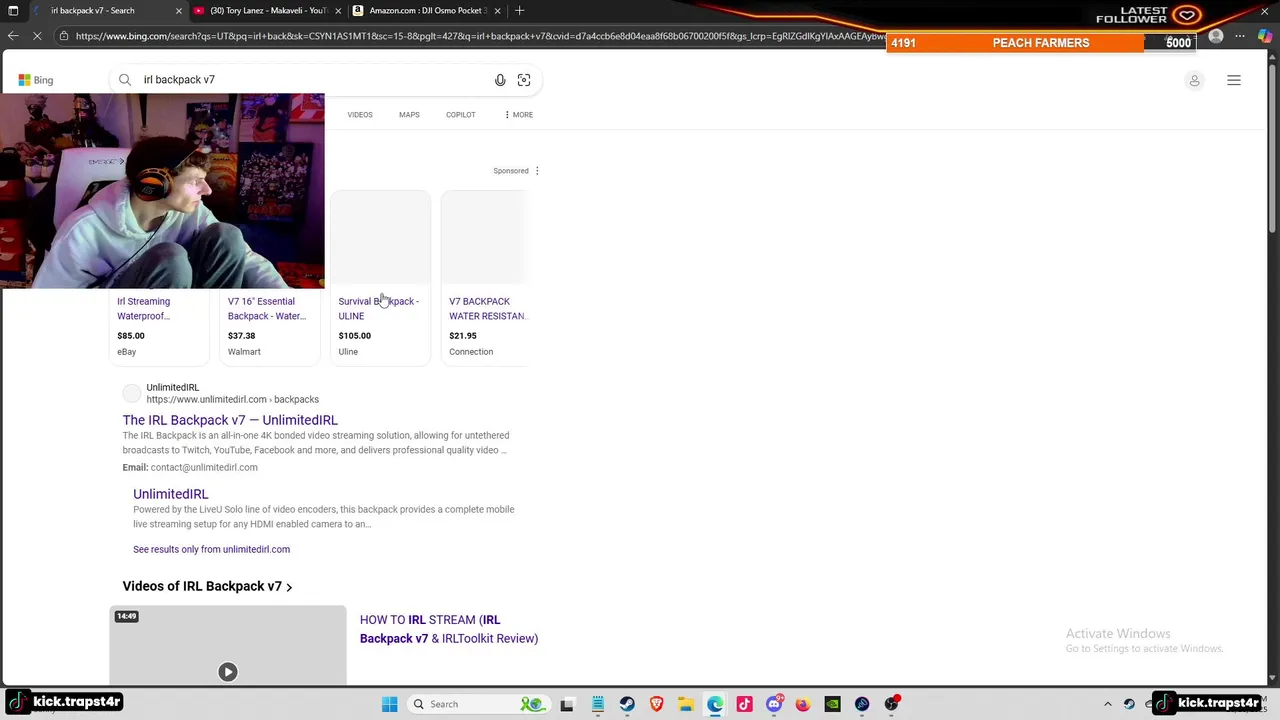
Task: Show hidden system tray icons
Action: tap(1107, 704)
